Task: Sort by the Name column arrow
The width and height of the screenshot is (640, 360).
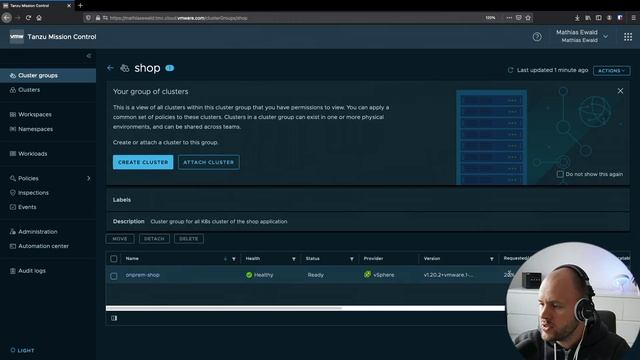Action: [x=225, y=259]
